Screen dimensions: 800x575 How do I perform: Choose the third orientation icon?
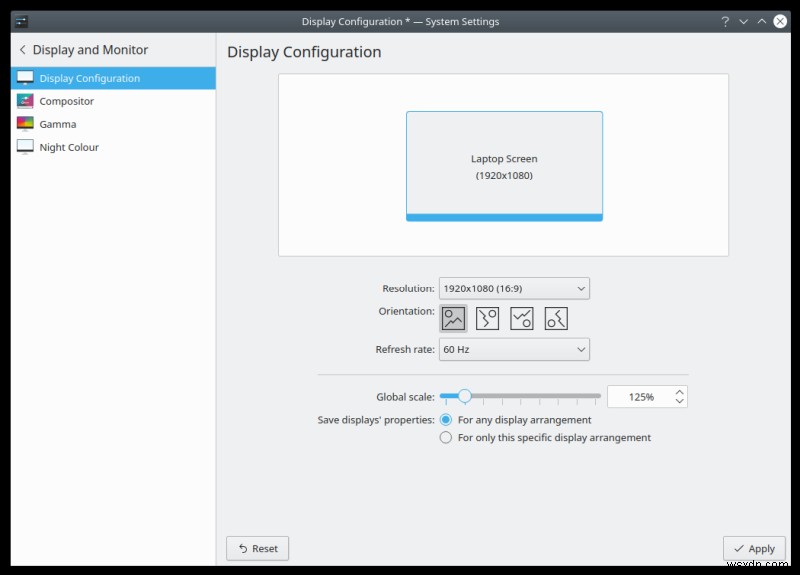coord(521,318)
